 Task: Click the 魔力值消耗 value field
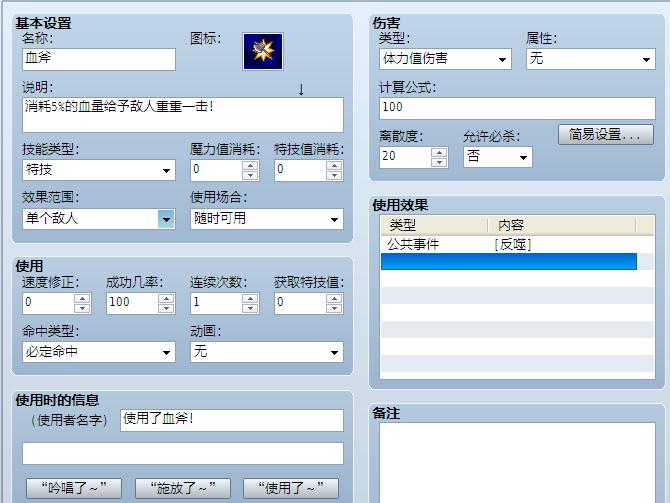[x=216, y=170]
